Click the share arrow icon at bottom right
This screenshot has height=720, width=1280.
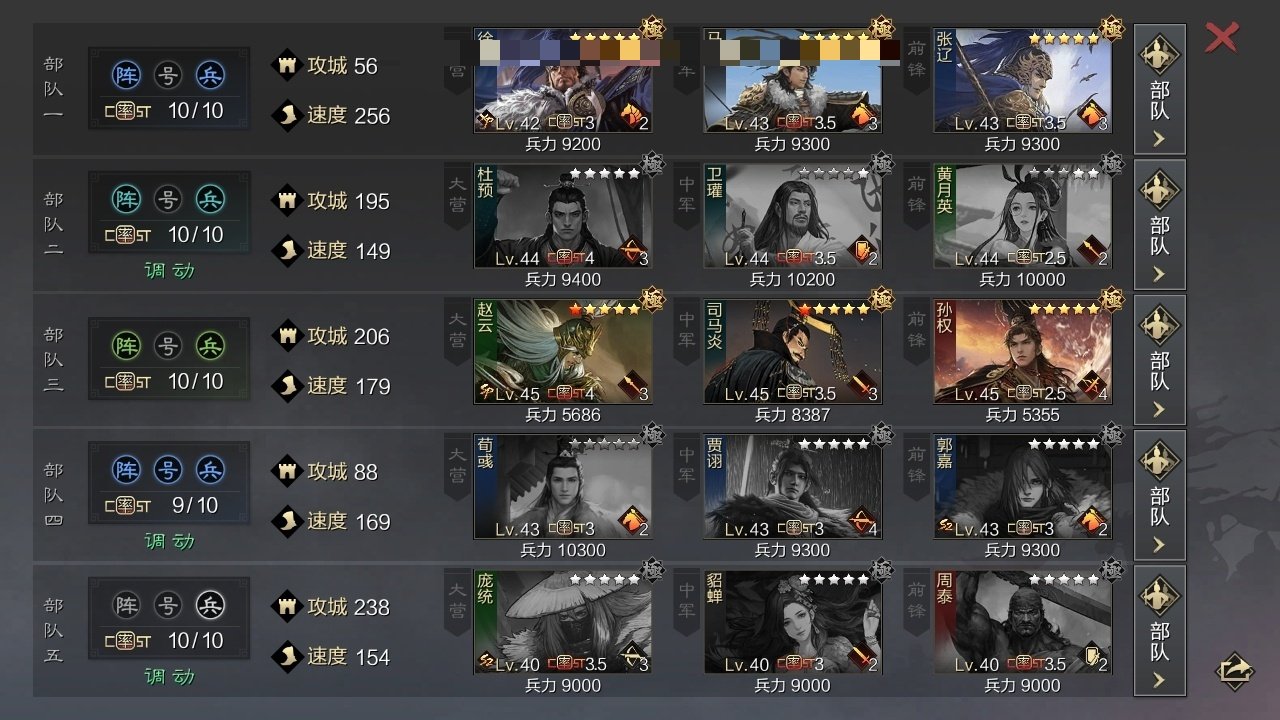click(1235, 671)
